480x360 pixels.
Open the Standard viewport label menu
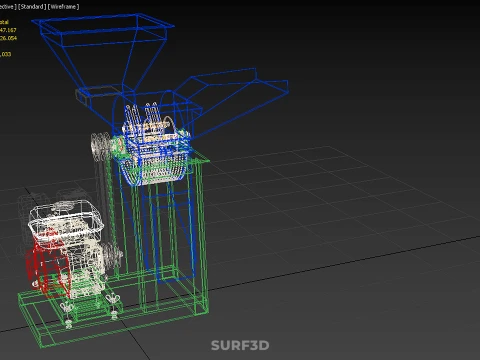32,7
